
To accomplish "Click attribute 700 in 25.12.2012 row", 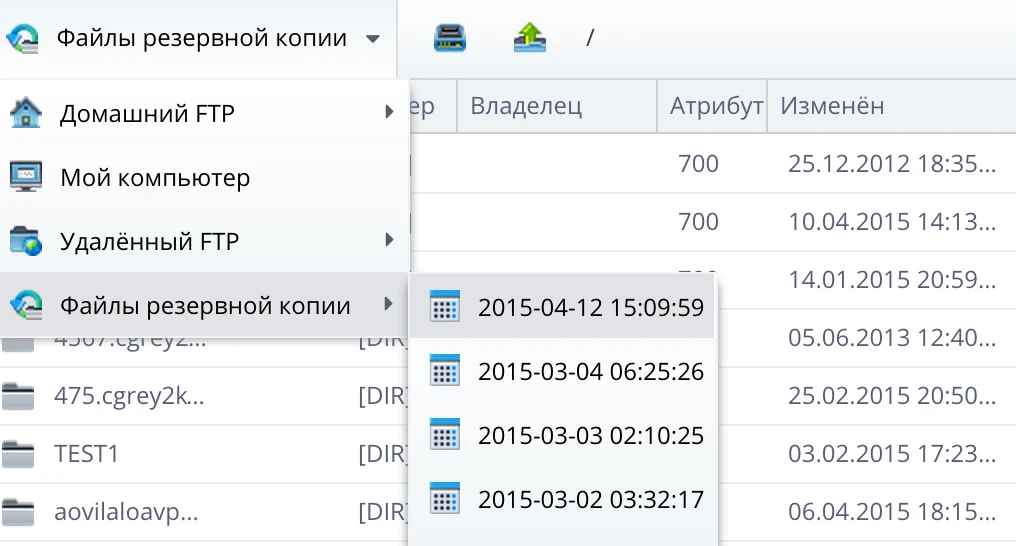I will click(x=698, y=164).
